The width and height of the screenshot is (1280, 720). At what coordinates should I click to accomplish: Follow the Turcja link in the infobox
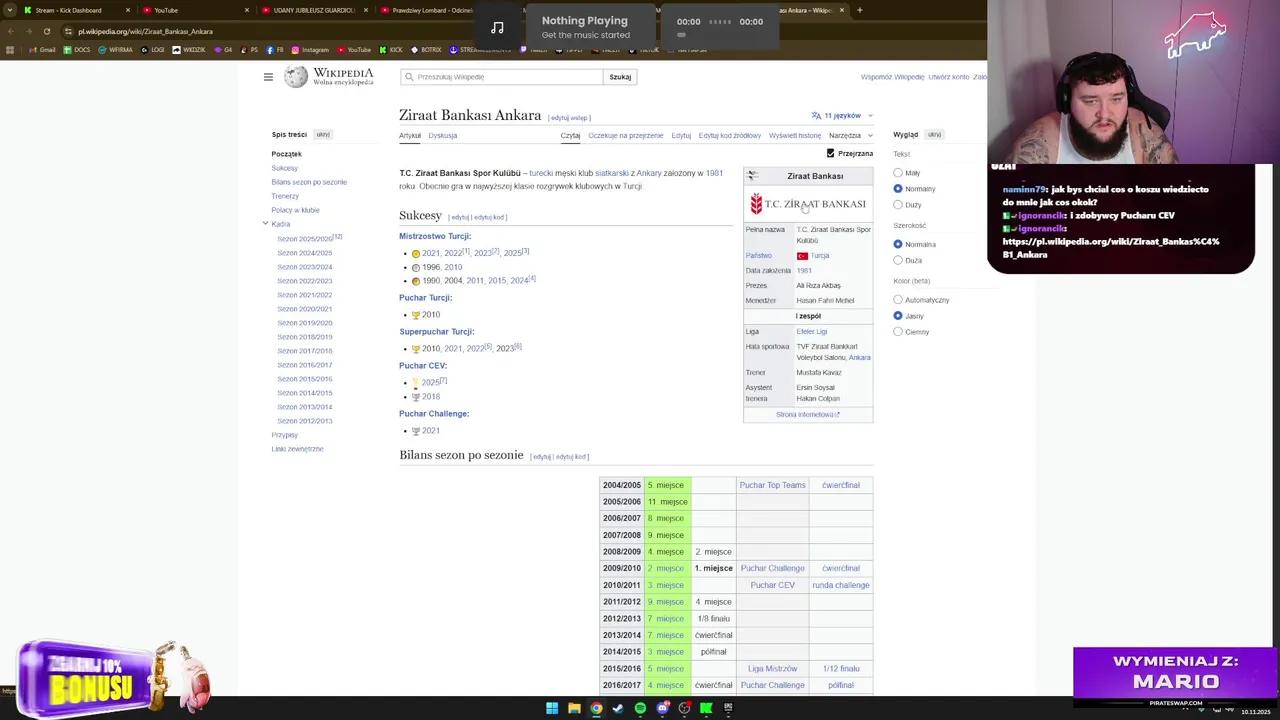[x=820, y=256]
